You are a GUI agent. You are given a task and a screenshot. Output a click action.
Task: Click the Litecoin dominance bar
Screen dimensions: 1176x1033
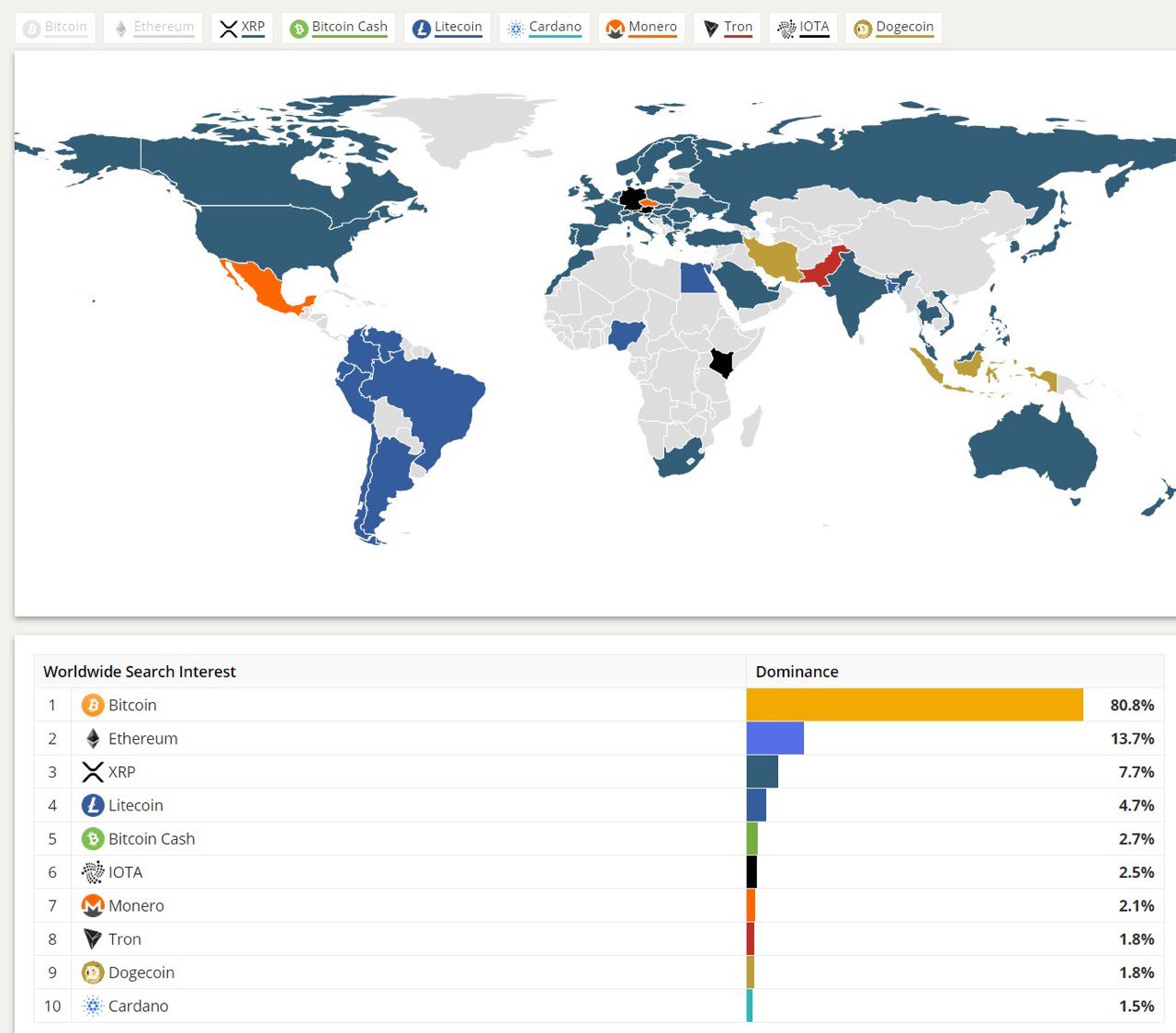(x=756, y=805)
